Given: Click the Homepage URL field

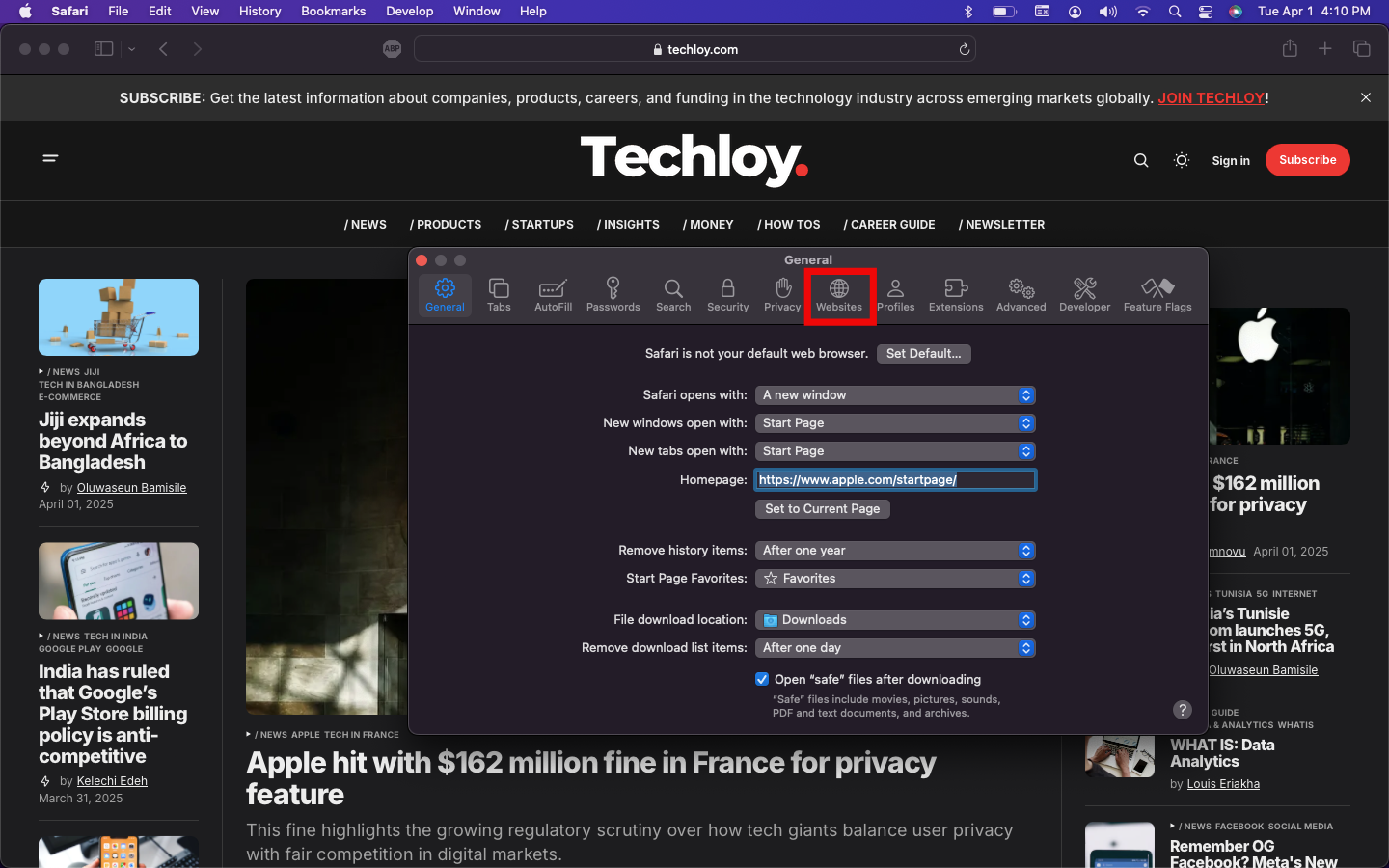Looking at the screenshot, I should [x=895, y=479].
